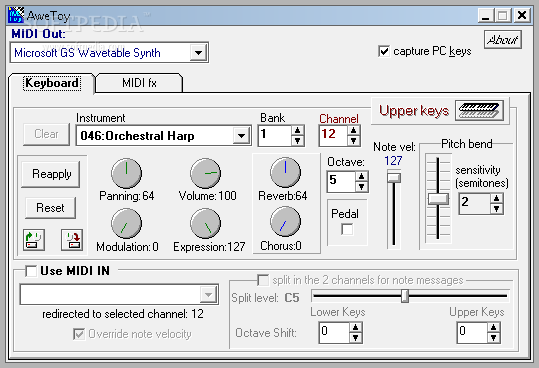Viewport: 539px width, 368px height.
Task: Disable capture PC keys checkbox
Action: click(384, 52)
